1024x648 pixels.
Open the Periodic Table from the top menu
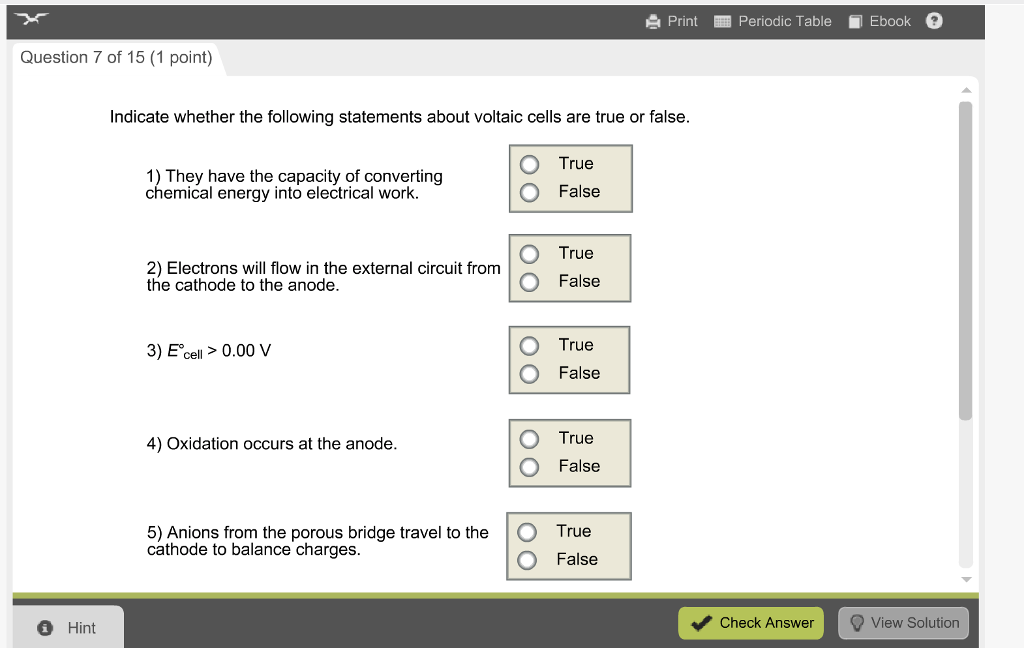click(x=783, y=21)
